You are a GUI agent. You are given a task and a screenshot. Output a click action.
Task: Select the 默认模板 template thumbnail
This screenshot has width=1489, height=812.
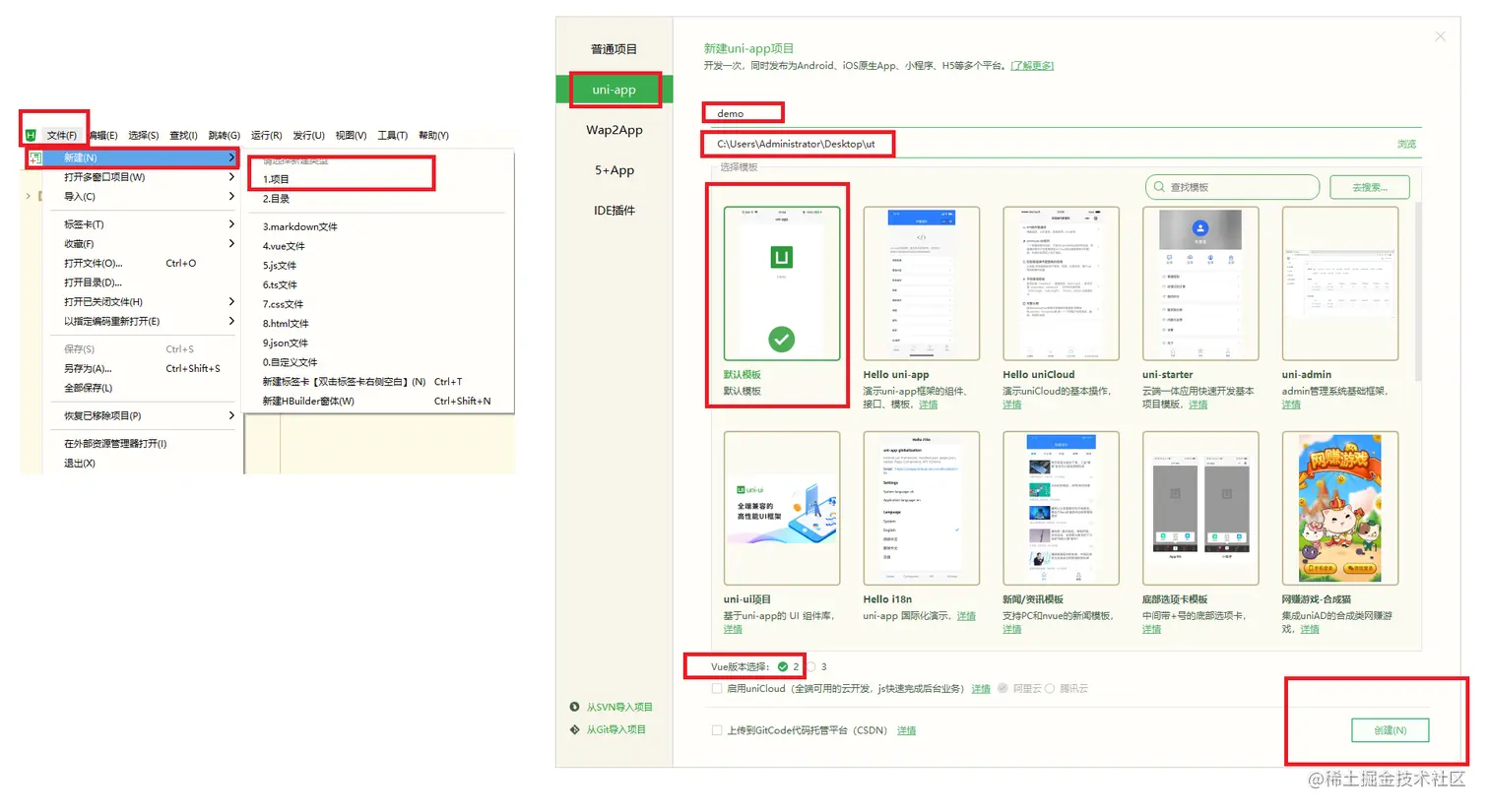click(782, 283)
